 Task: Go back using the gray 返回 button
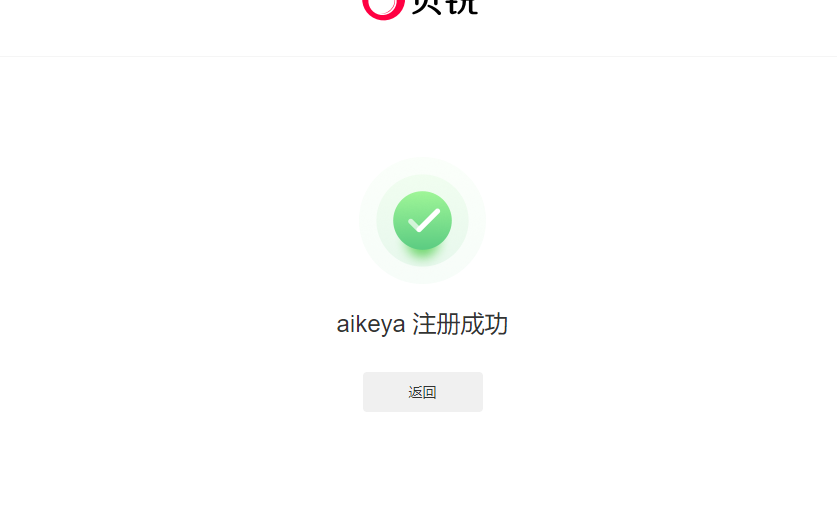coord(423,392)
